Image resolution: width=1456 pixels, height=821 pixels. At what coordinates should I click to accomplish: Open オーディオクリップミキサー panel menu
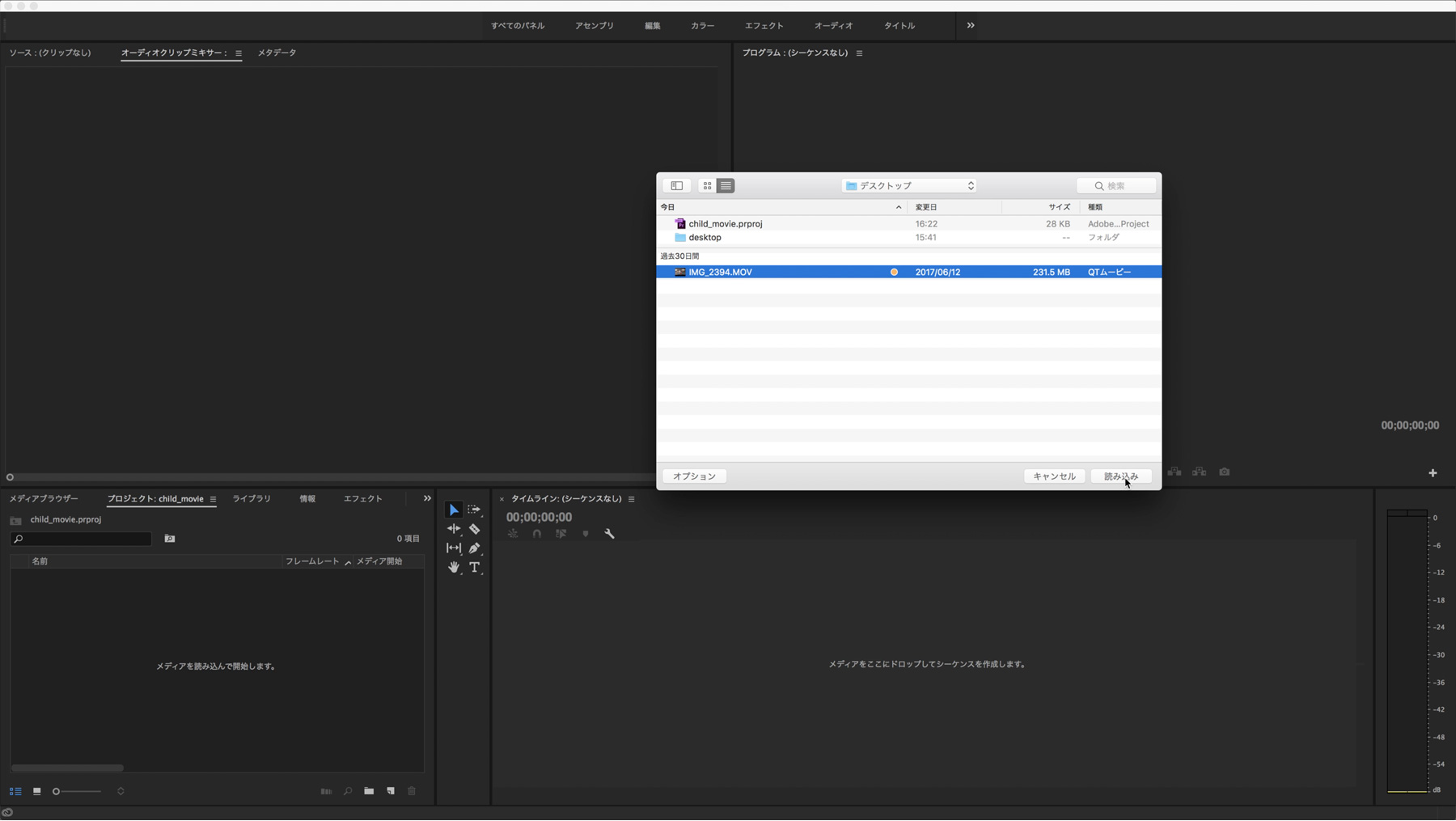(x=239, y=53)
